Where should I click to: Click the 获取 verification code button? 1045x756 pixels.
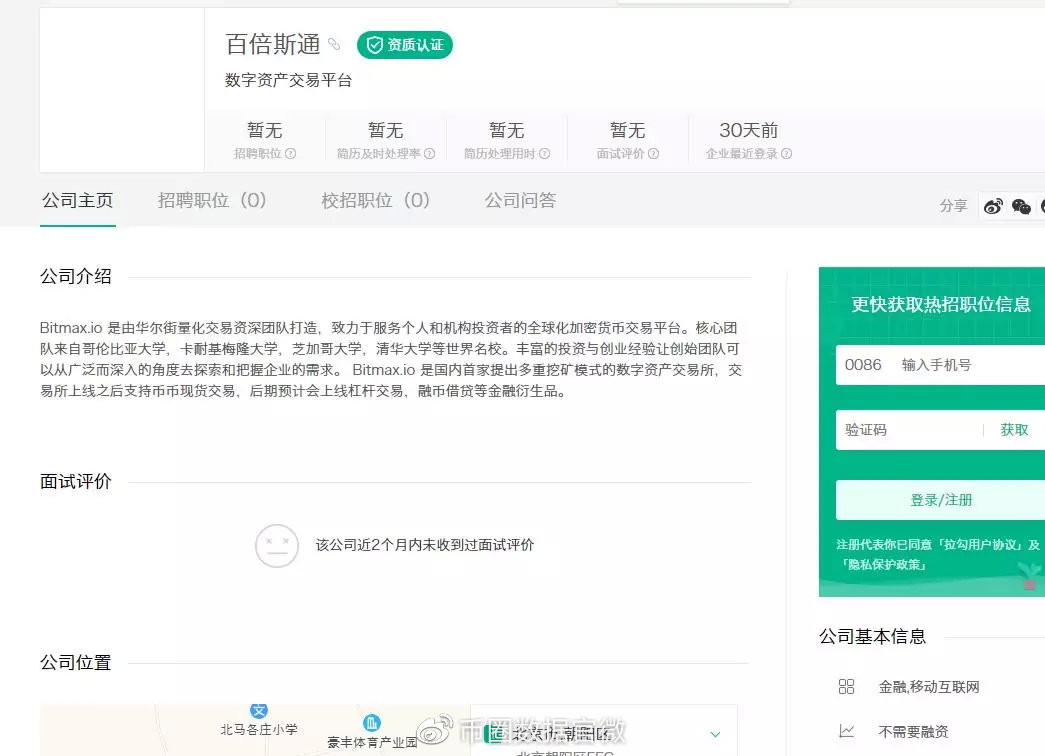coord(1014,430)
